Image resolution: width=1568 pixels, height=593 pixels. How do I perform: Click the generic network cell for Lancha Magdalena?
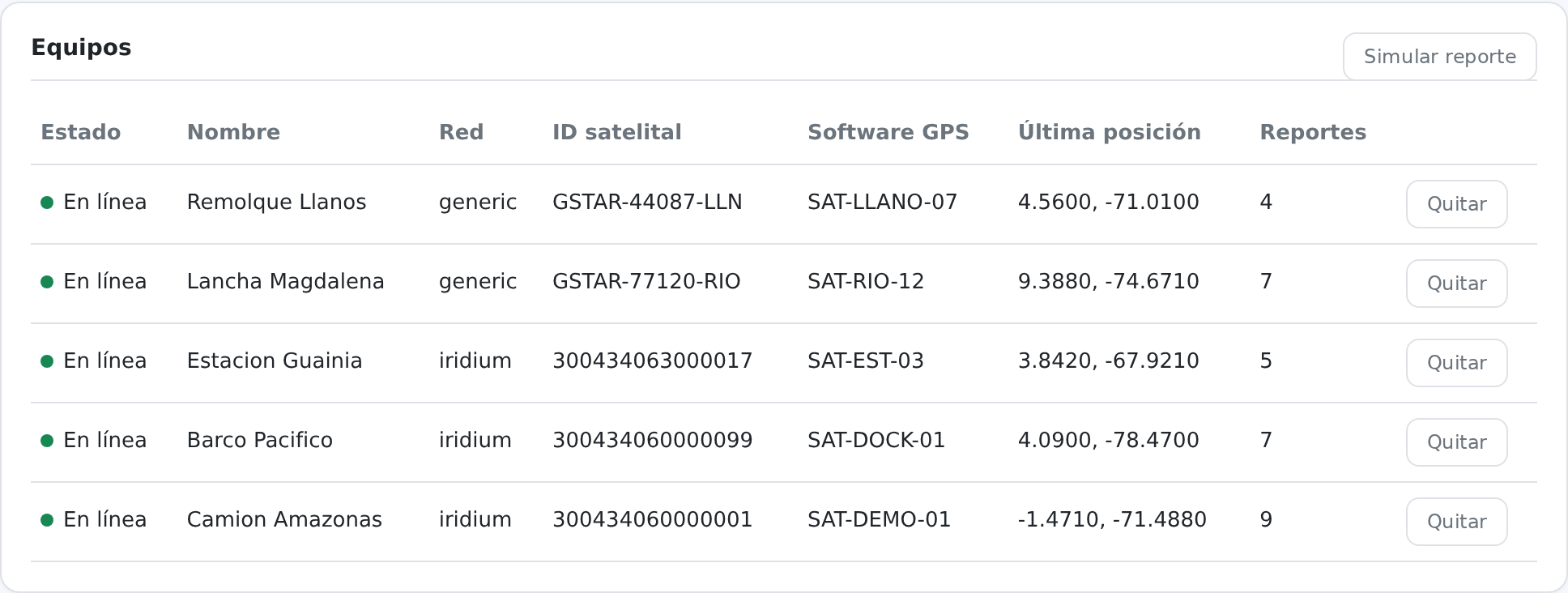[x=478, y=282]
